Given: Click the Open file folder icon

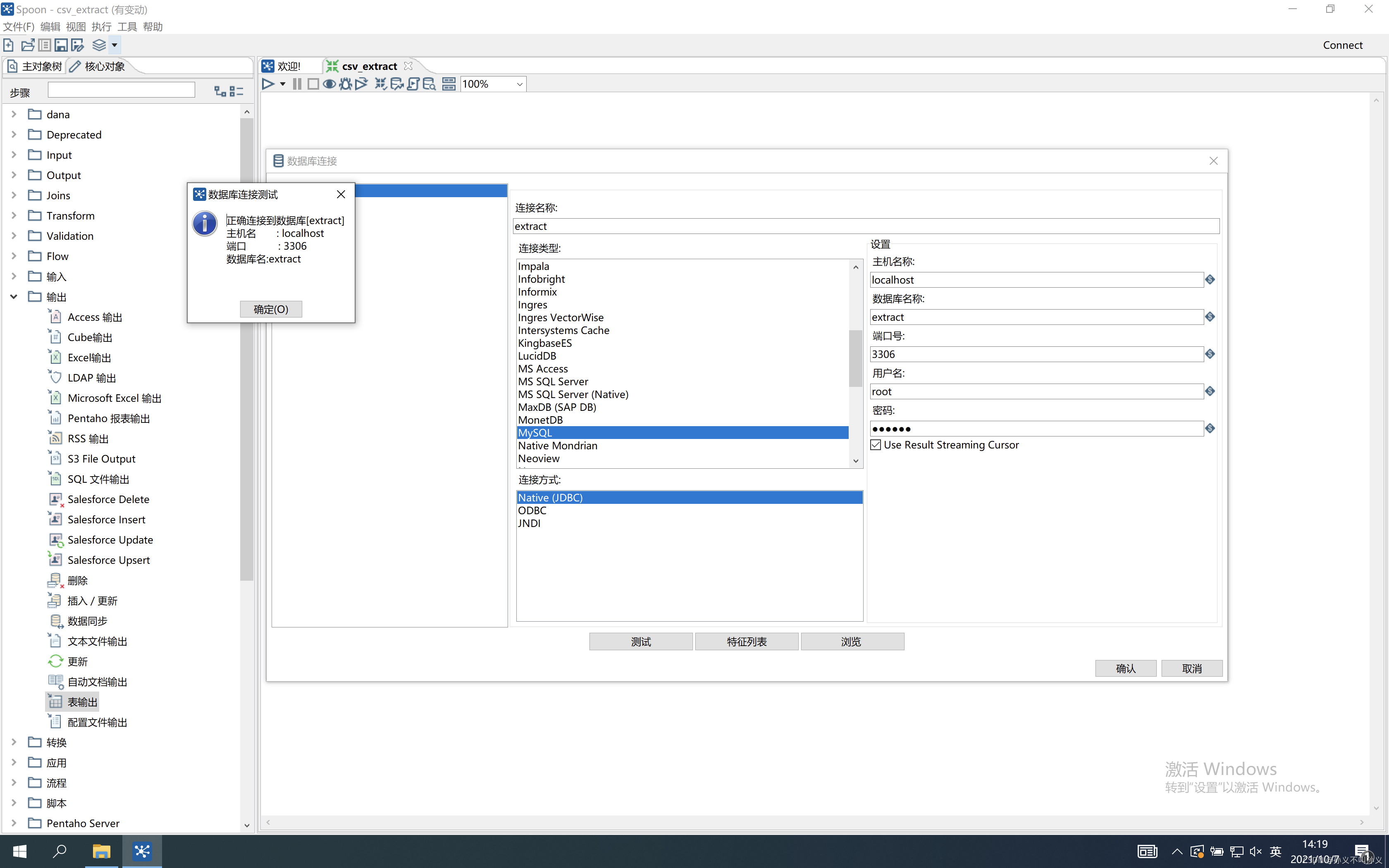Looking at the screenshot, I should point(28,45).
